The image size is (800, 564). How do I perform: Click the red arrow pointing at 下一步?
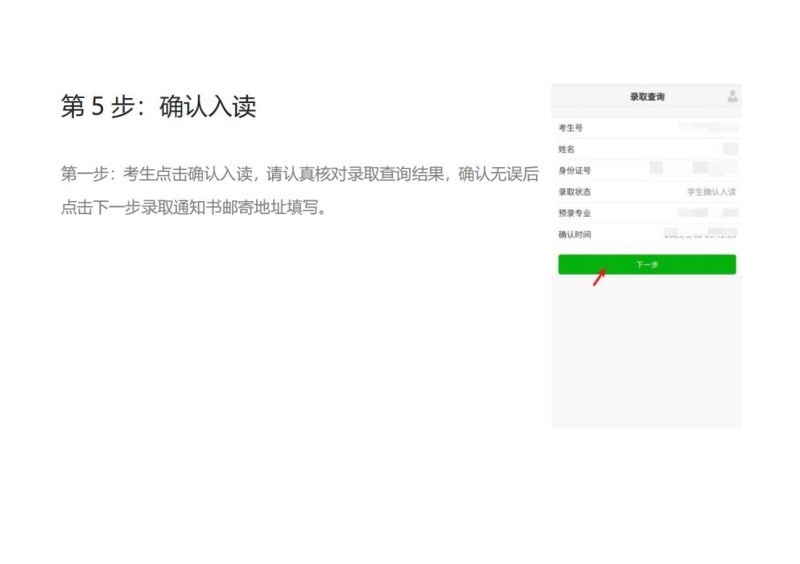point(599,277)
